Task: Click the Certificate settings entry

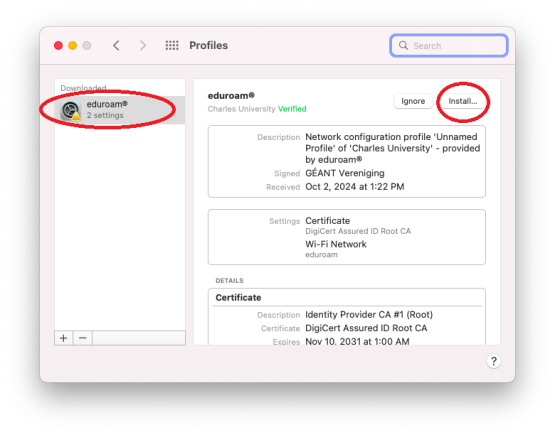Action: tap(328, 221)
